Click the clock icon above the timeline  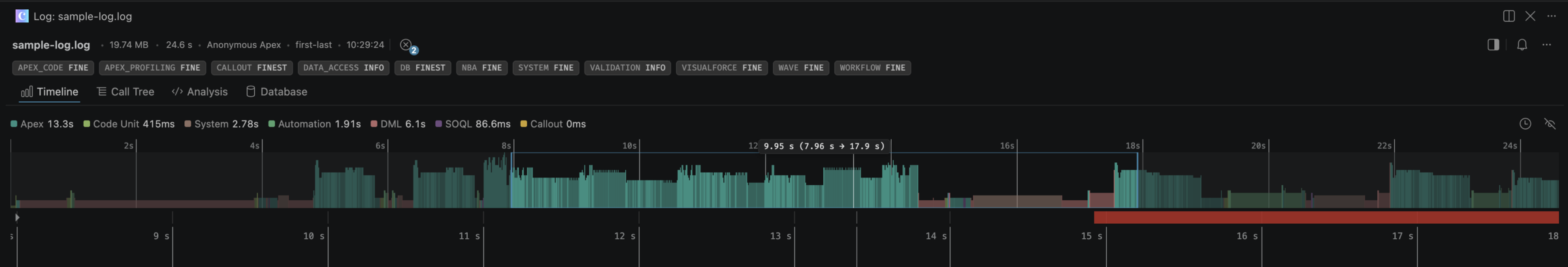point(1525,124)
